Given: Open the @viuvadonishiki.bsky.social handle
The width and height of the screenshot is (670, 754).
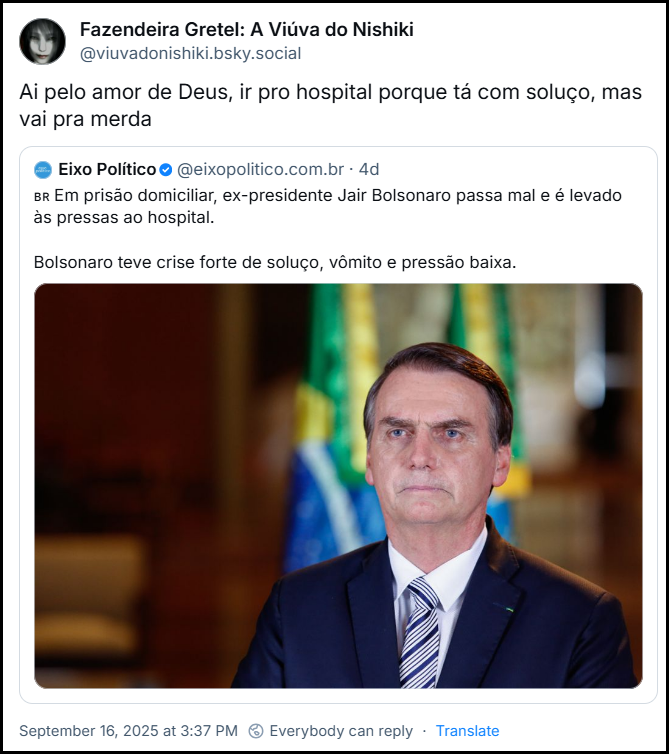Looking at the screenshot, I should 190,54.
